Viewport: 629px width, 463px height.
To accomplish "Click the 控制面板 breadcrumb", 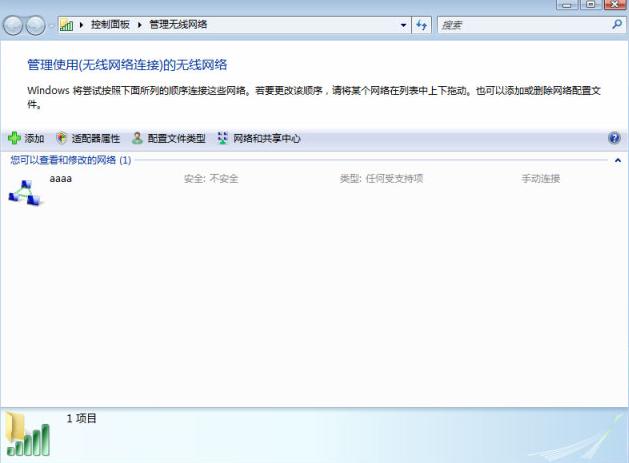I will coord(110,25).
